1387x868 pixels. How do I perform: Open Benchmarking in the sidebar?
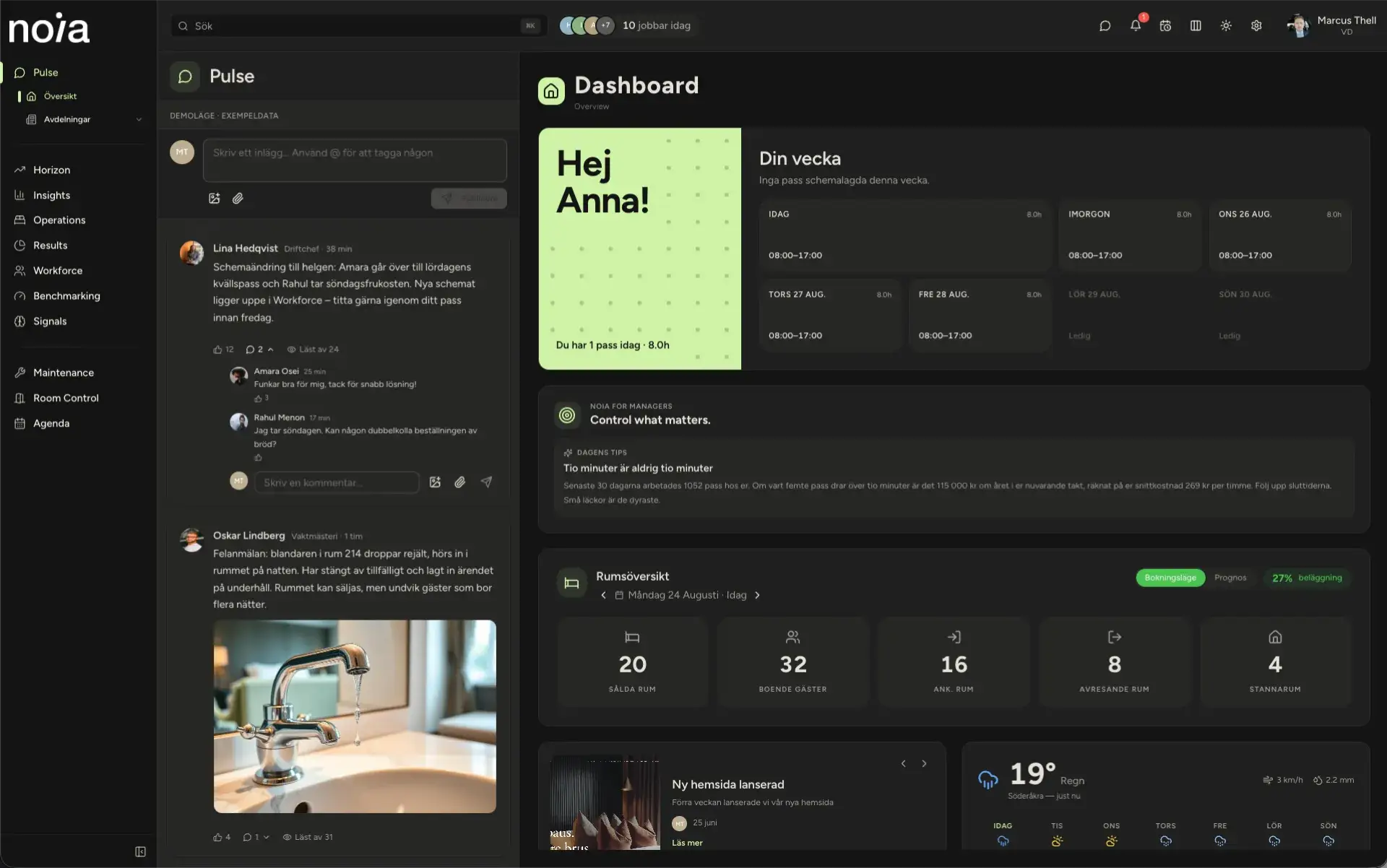pyautogui.click(x=66, y=296)
